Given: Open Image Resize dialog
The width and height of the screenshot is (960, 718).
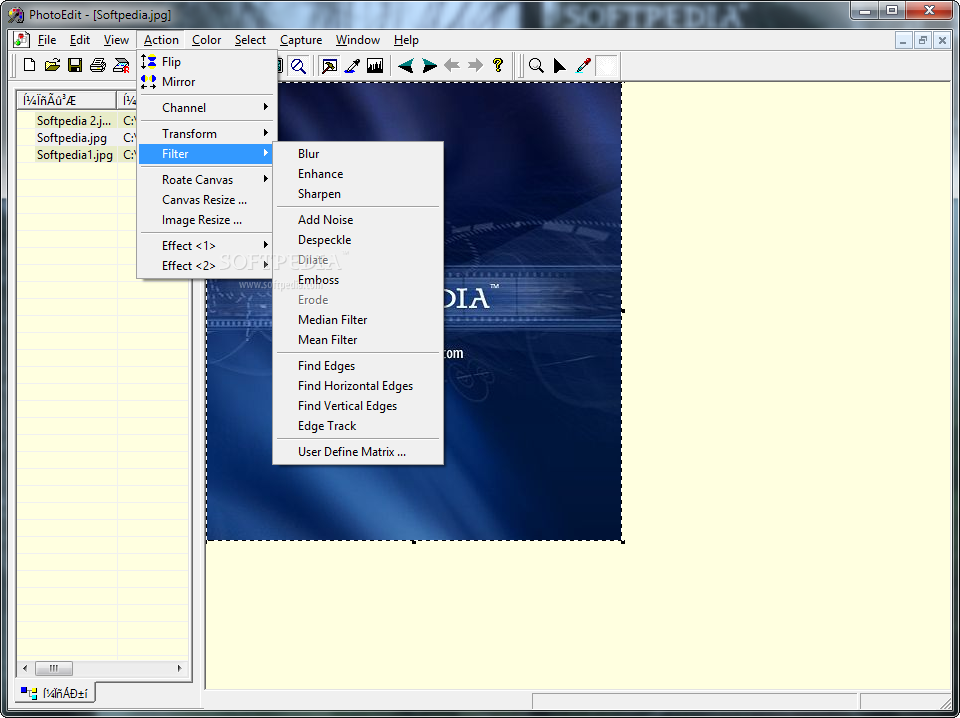Looking at the screenshot, I should (x=208, y=220).
